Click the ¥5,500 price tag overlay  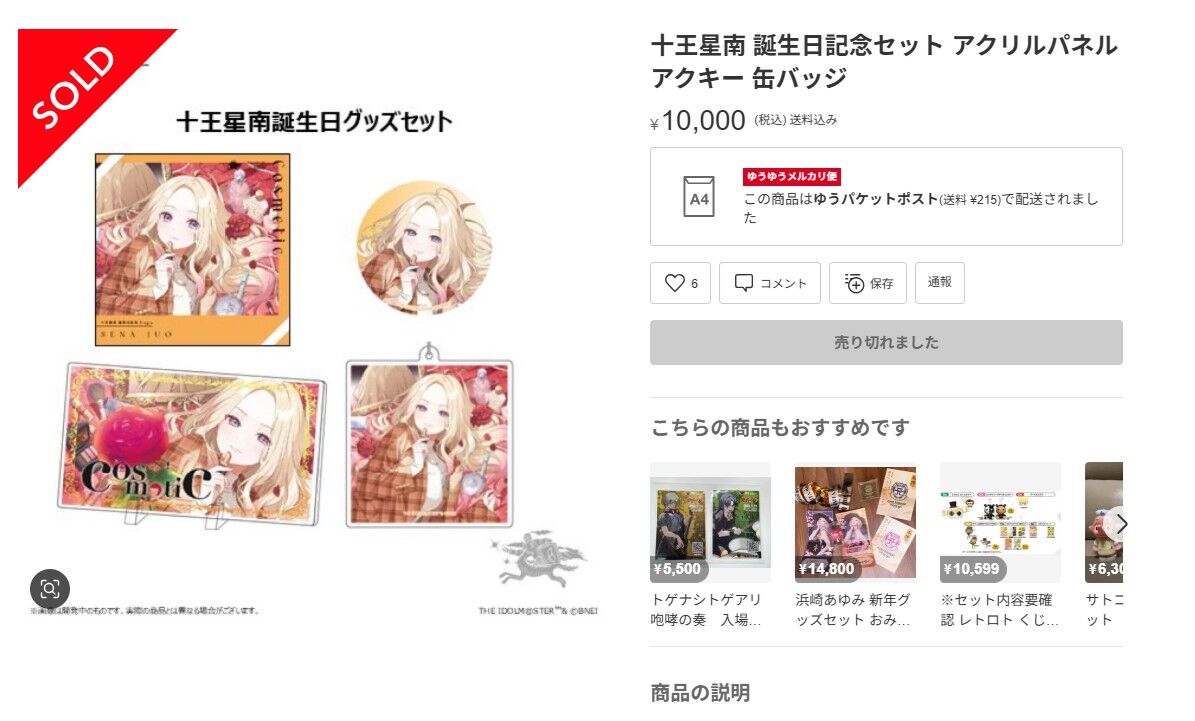(677, 569)
